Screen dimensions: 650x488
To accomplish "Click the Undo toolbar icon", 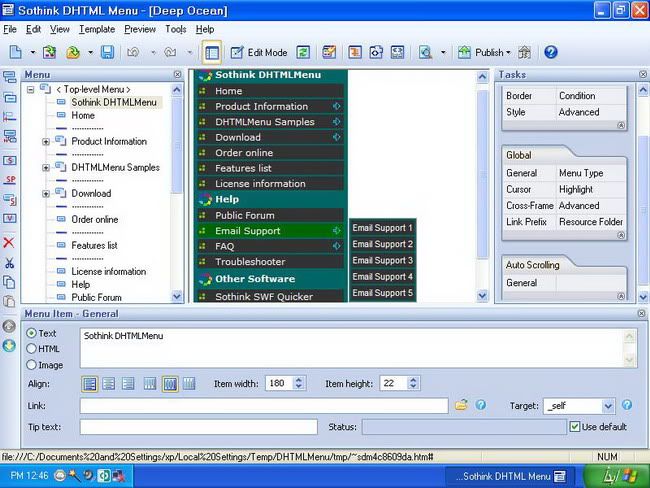I will click(133, 52).
